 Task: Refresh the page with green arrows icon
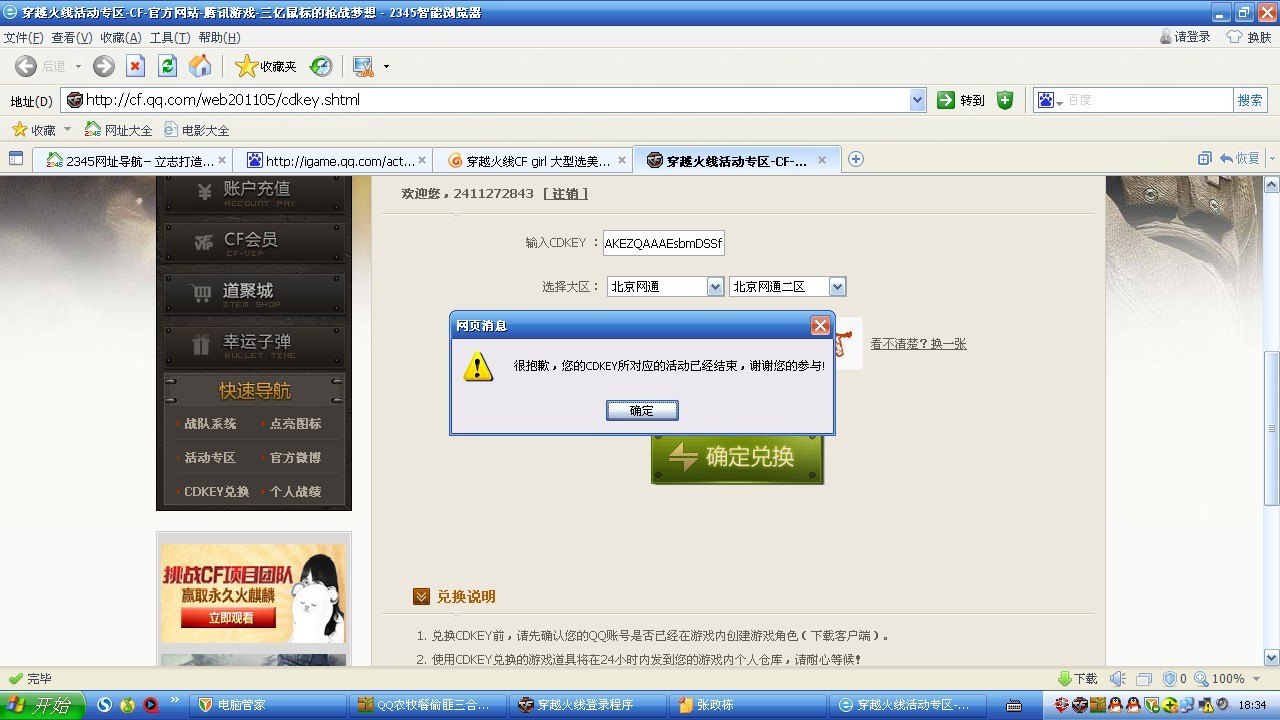tap(168, 66)
